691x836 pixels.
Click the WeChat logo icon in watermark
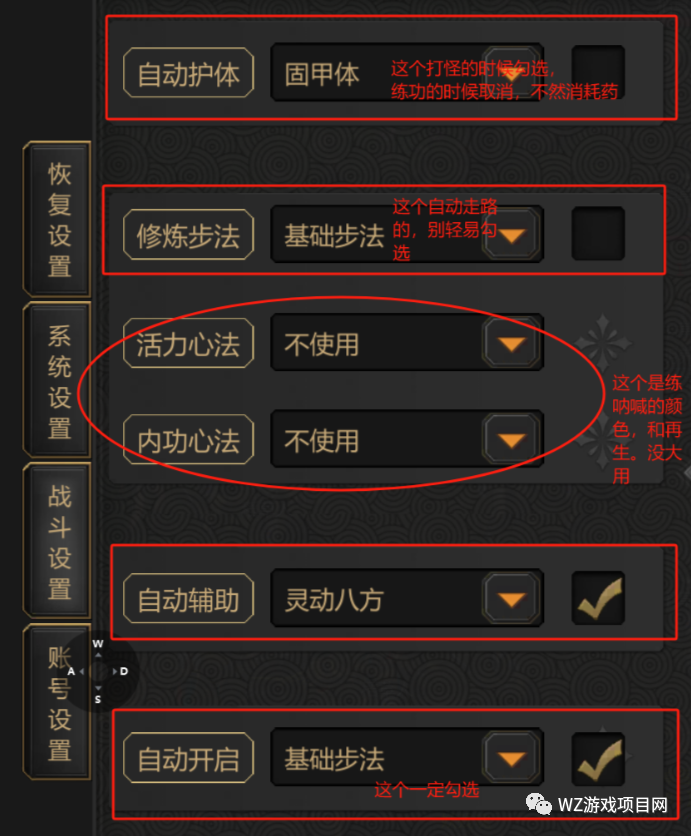(x=539, y=804)
